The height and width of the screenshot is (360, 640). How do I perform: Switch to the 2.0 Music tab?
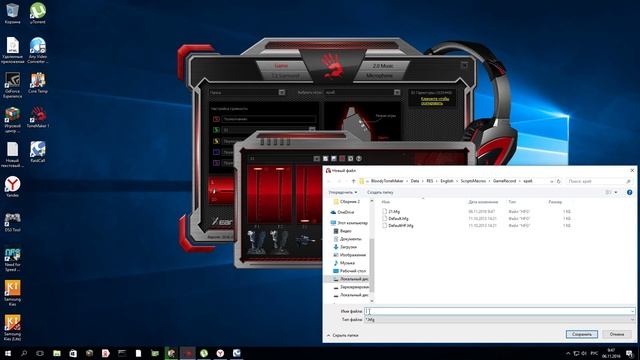pos(383,65)
